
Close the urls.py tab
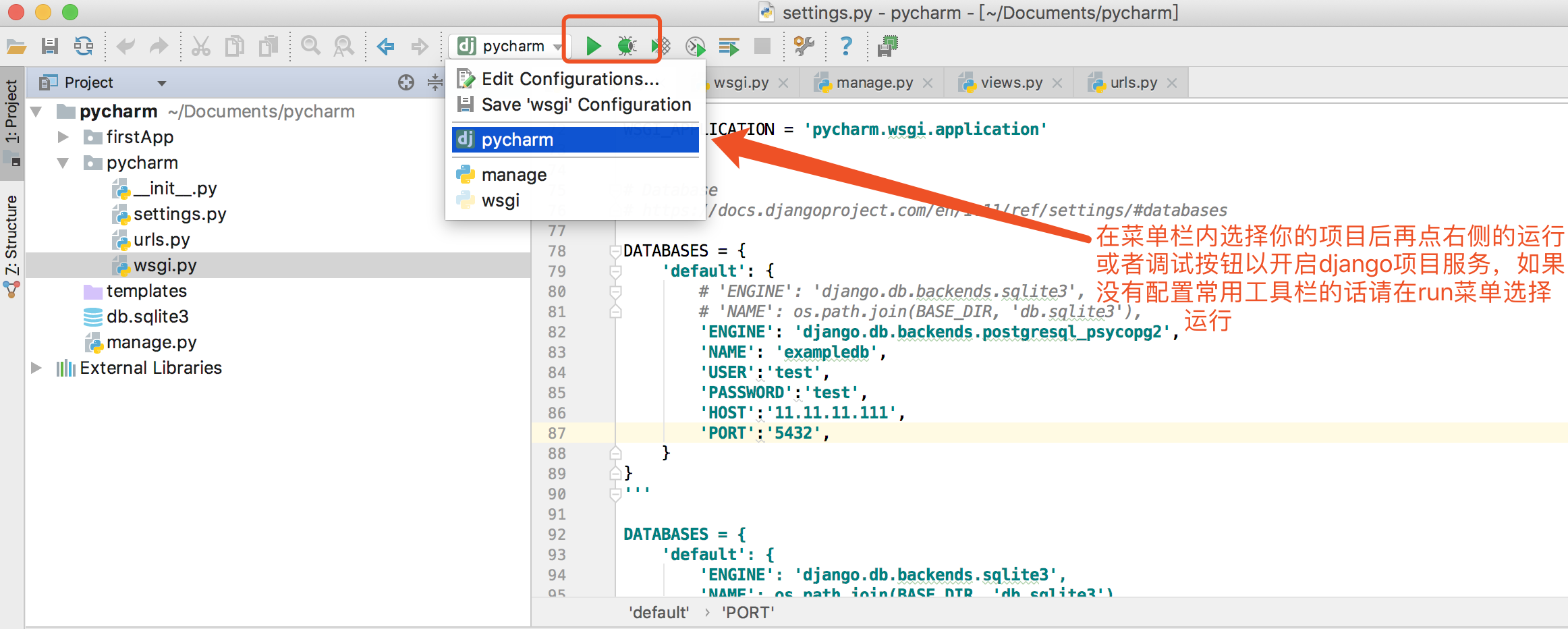1172,83
